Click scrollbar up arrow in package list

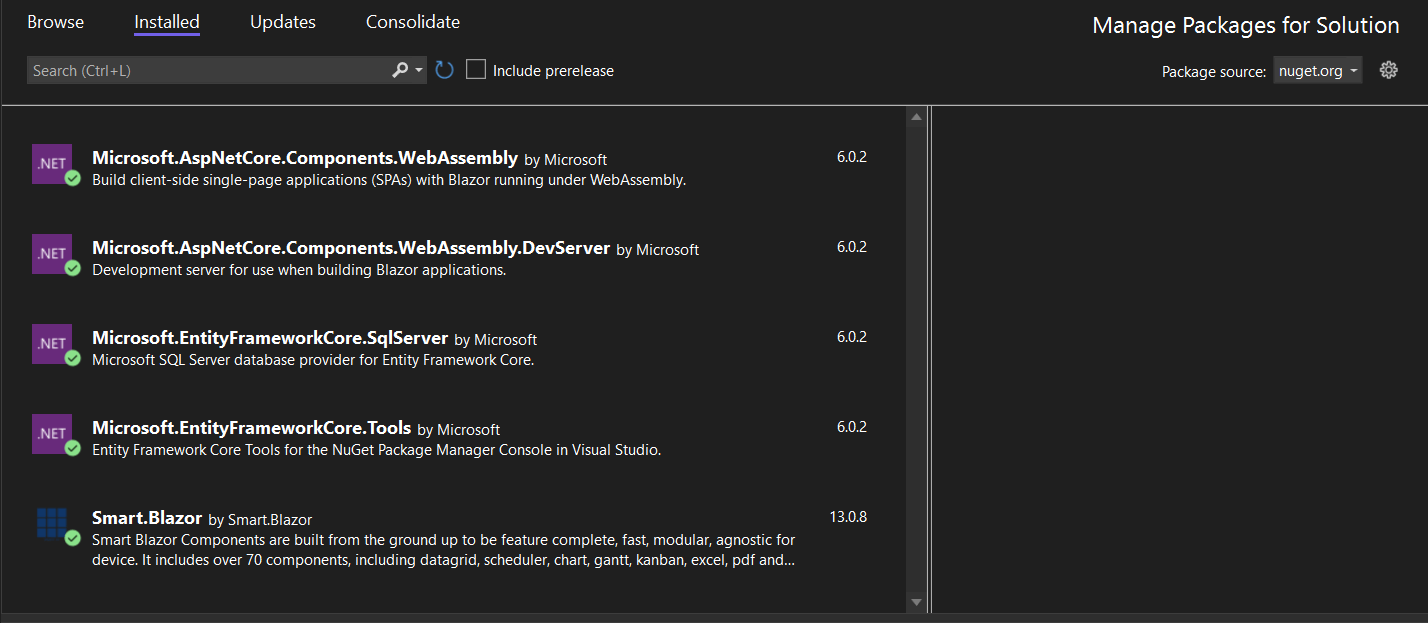[x=916, y=117]
